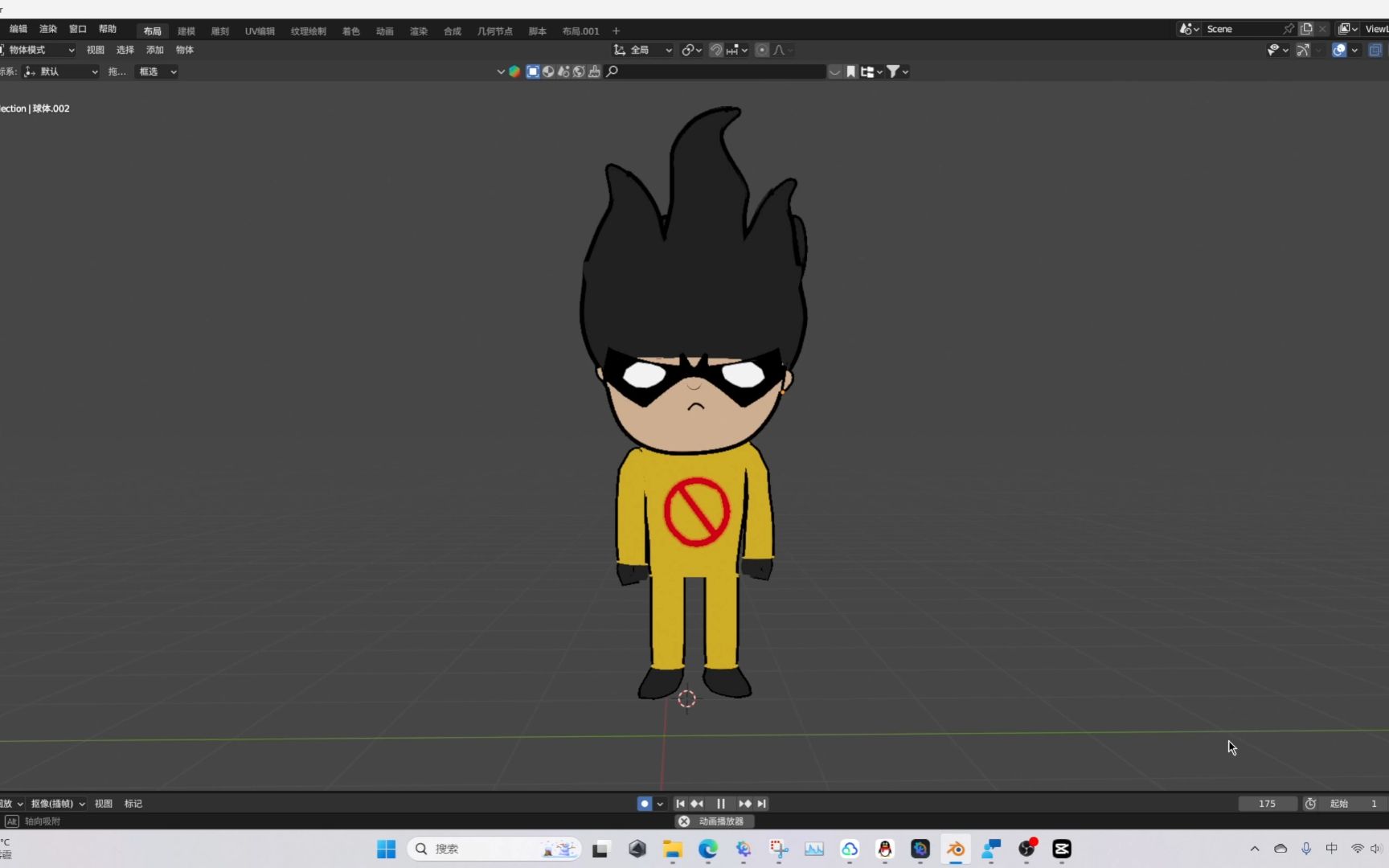Switch to the 建模 workspace tab

point(186,31)
